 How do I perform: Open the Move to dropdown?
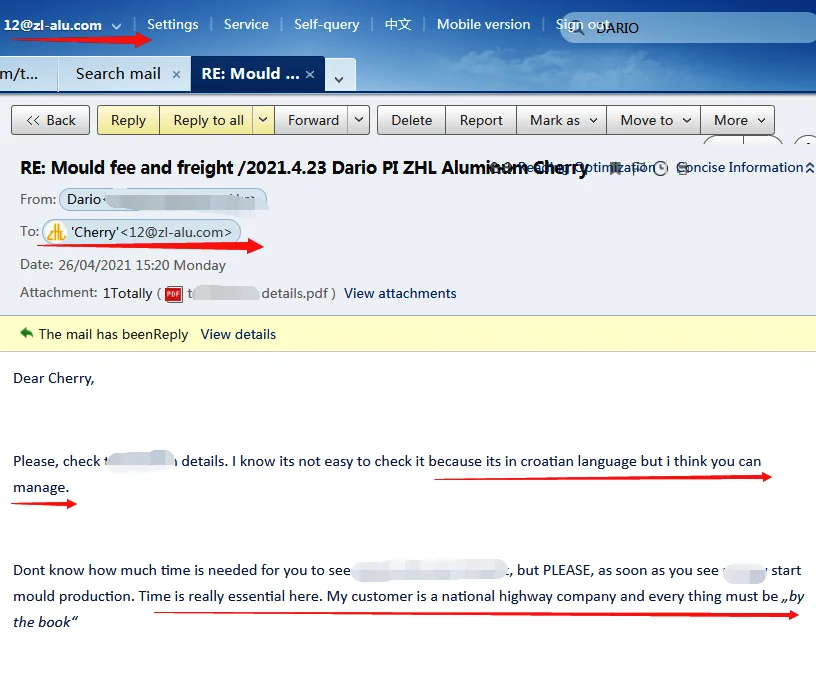(654, 120)
